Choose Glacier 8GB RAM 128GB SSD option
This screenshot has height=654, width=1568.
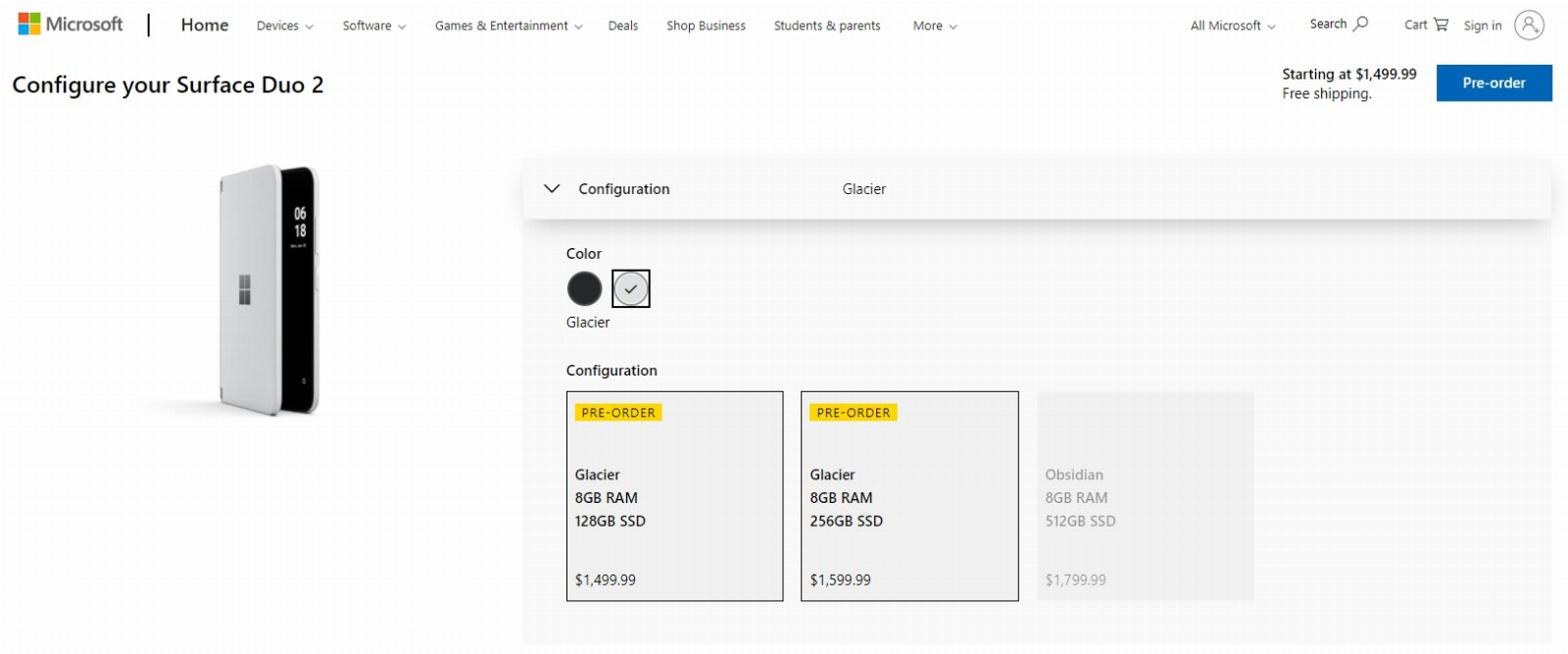[675, 496]
